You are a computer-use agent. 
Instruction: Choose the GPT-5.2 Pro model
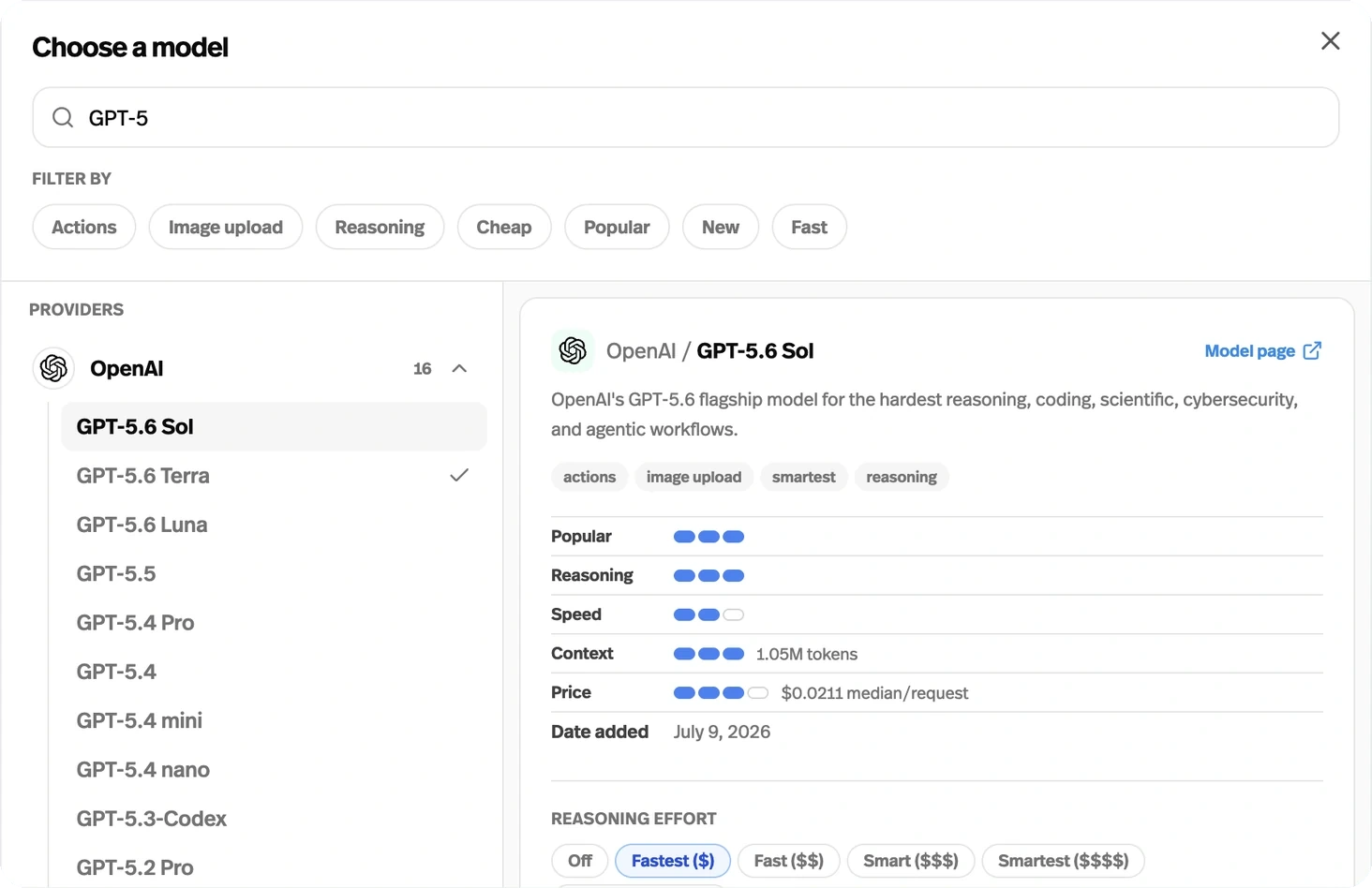tap(275, 867)
